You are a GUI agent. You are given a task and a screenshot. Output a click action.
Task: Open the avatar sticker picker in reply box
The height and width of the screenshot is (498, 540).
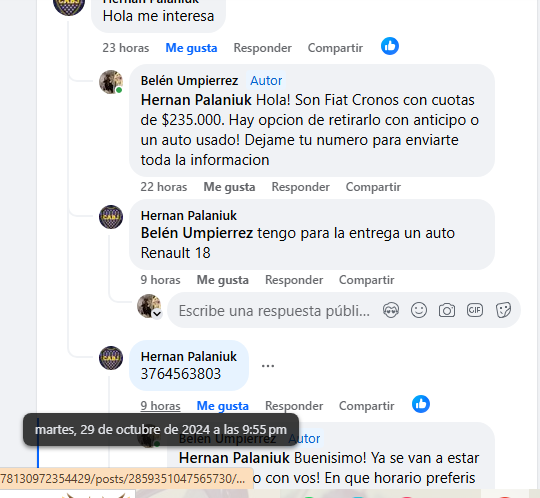coord(391,310)
